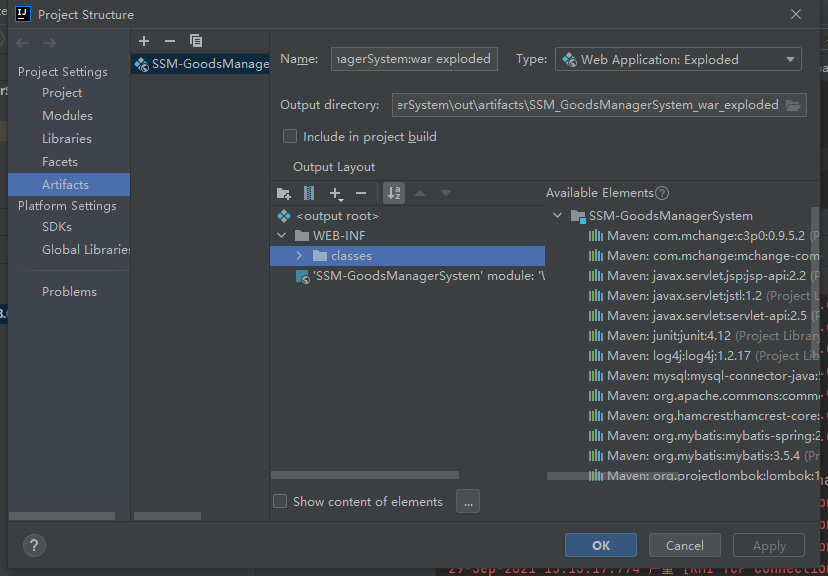Open the Project settings page
This screenshot has width=828, height=576.
pyautogui.click(x=62, y=93)
